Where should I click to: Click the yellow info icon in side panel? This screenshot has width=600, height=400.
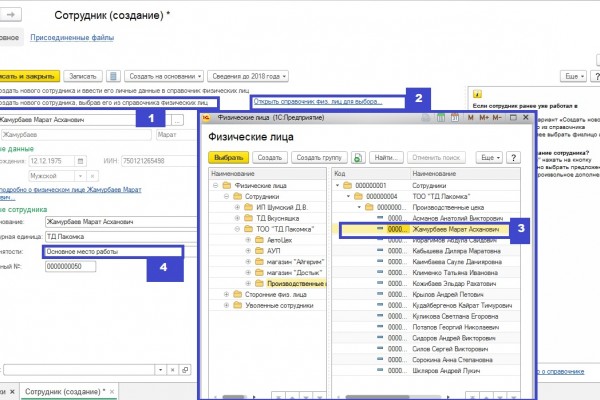[x=477, y=94]
